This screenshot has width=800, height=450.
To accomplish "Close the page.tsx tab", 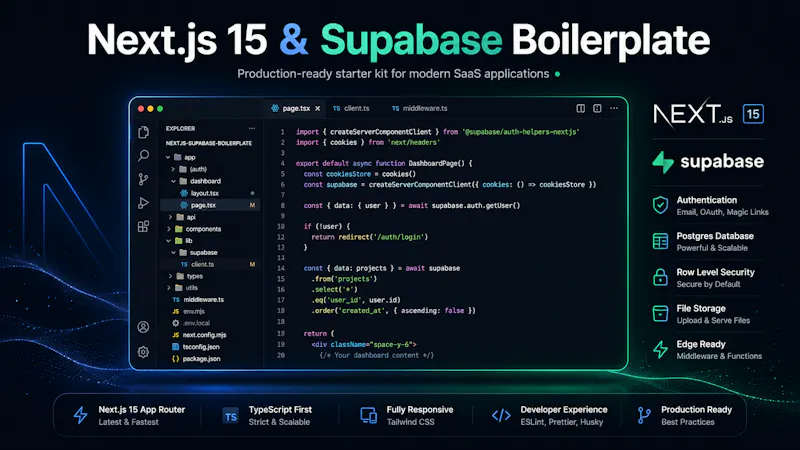I will click(317, 109).
